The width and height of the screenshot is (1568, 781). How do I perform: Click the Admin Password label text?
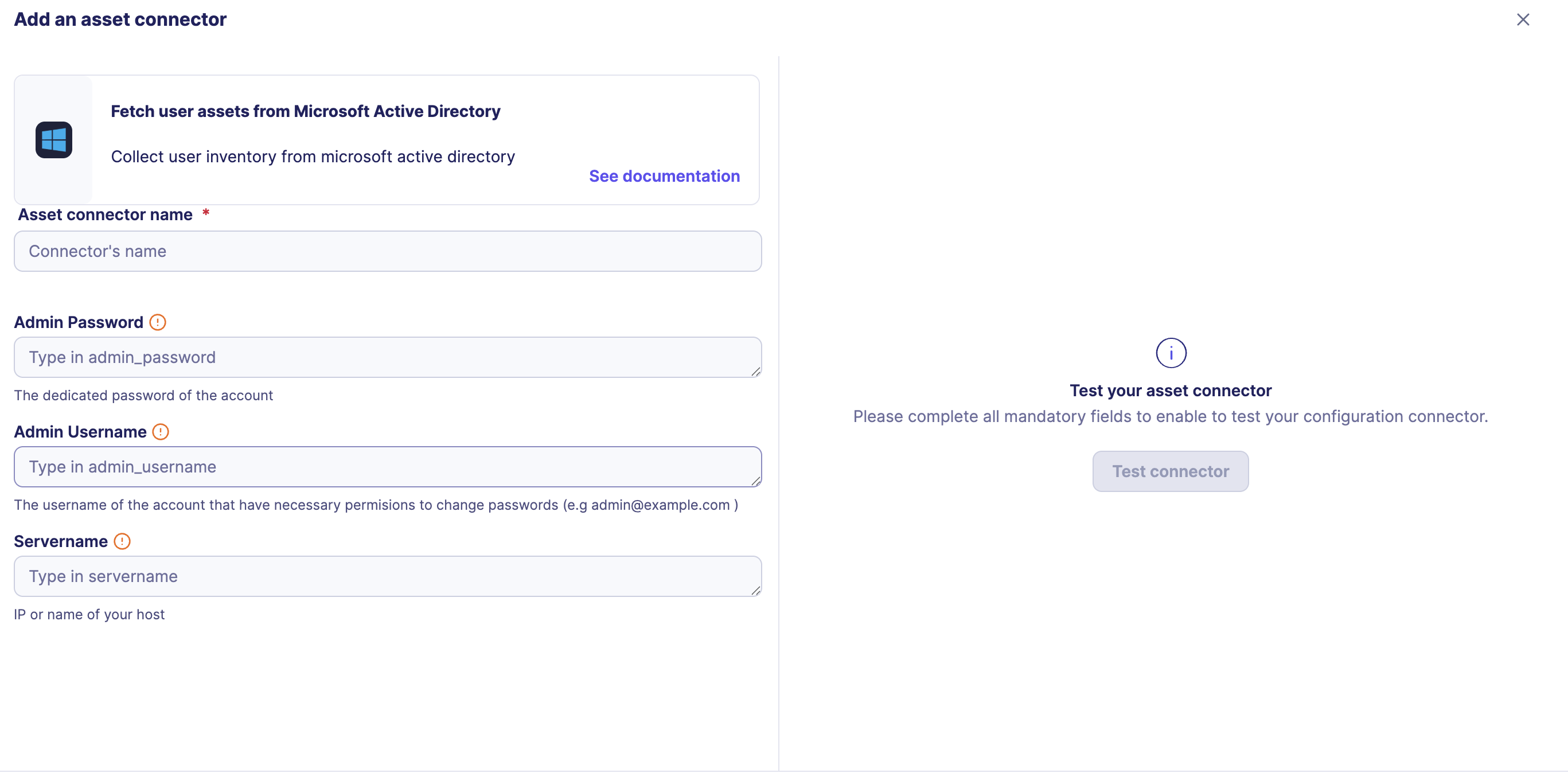[79, 322]
